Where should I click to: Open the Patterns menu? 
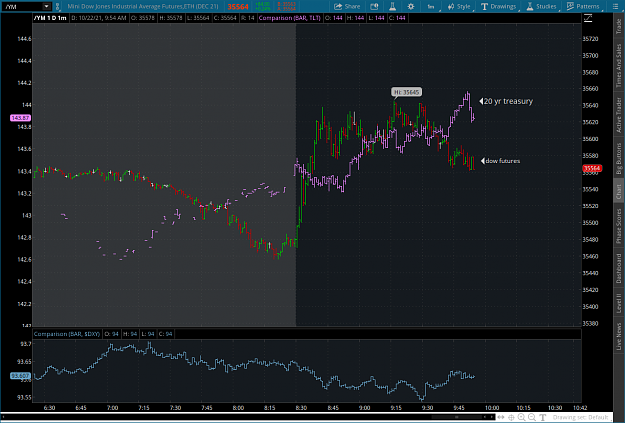tap(583, 6)
